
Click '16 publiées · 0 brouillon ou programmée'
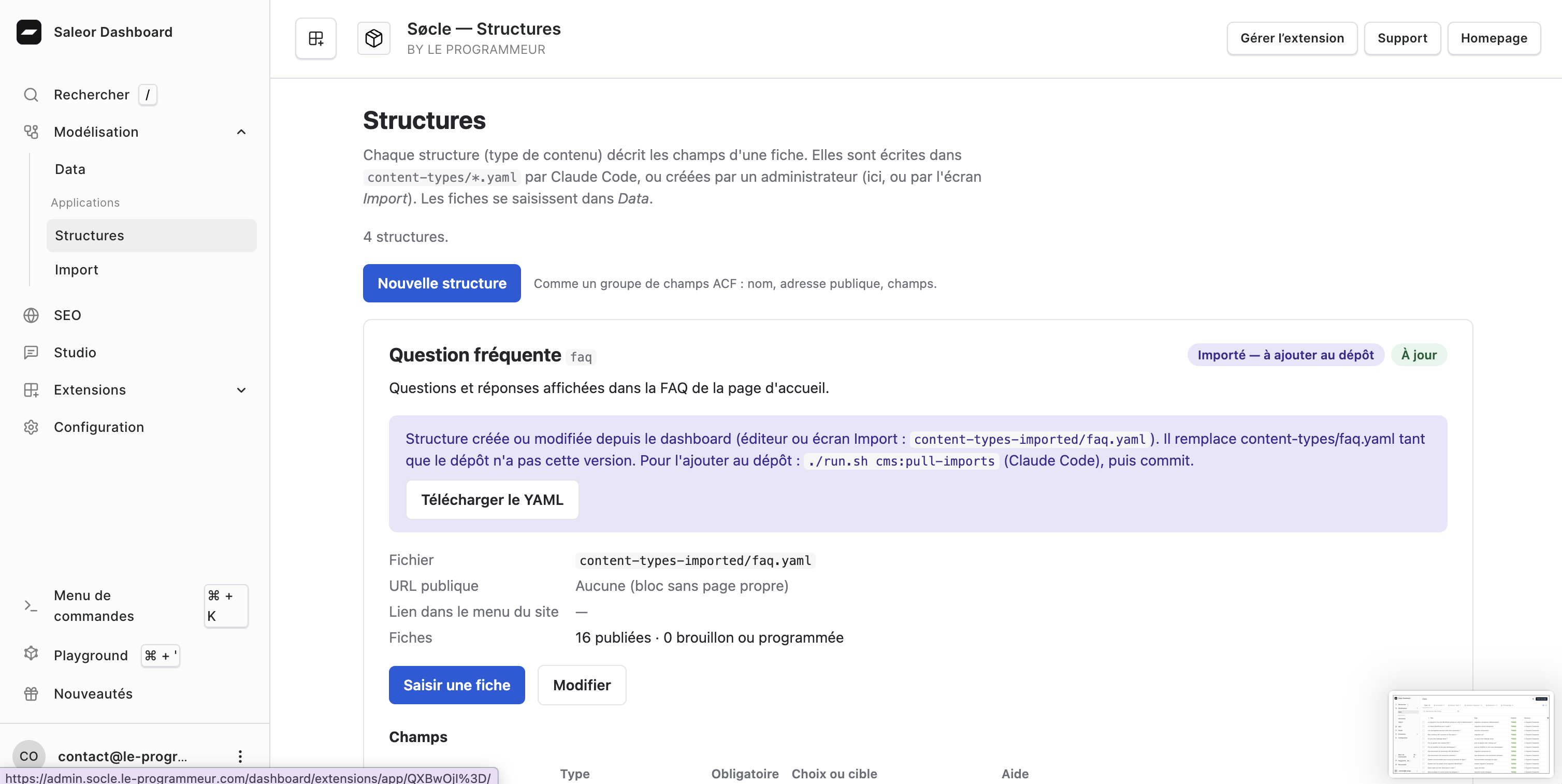click(x=709, y=637)
